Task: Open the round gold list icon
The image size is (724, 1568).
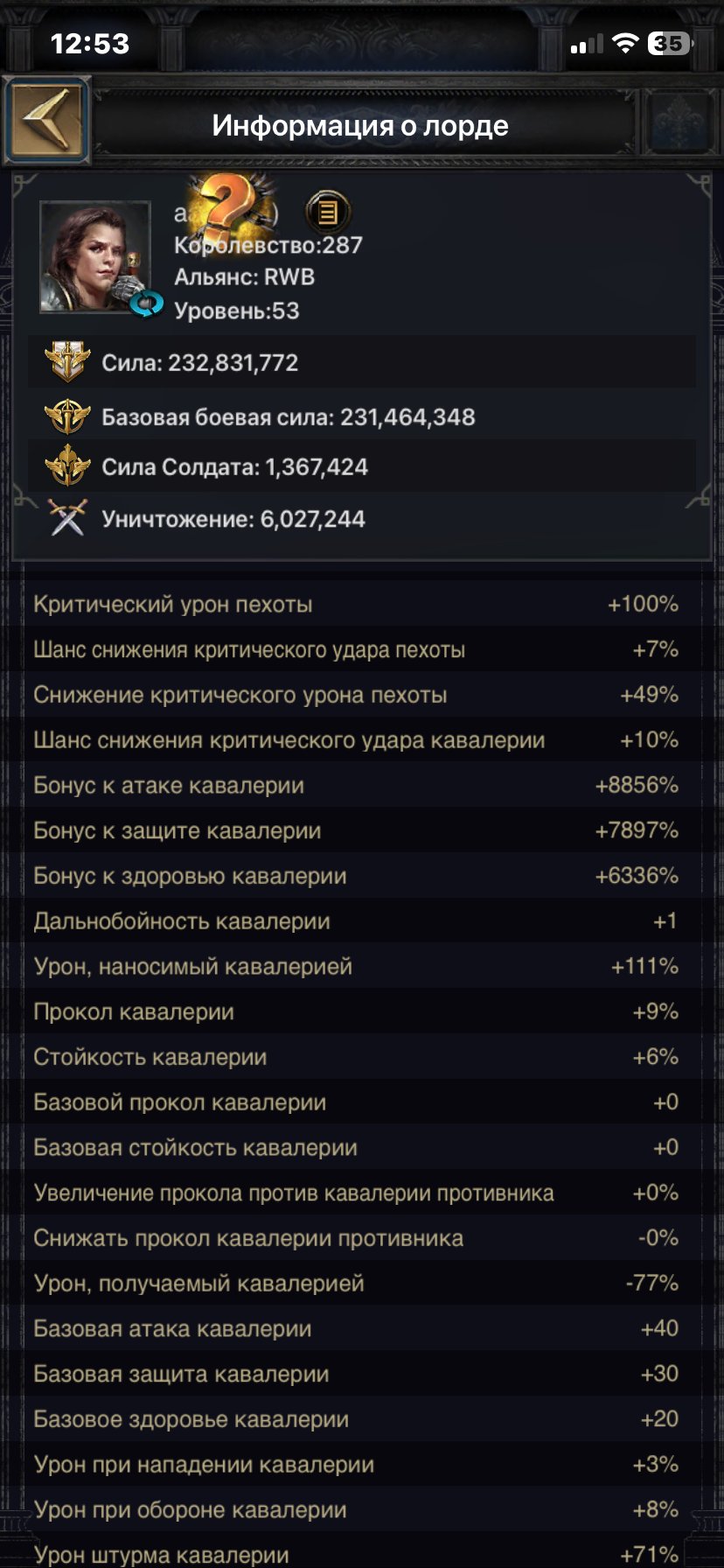Action: [x=327, y=211]
